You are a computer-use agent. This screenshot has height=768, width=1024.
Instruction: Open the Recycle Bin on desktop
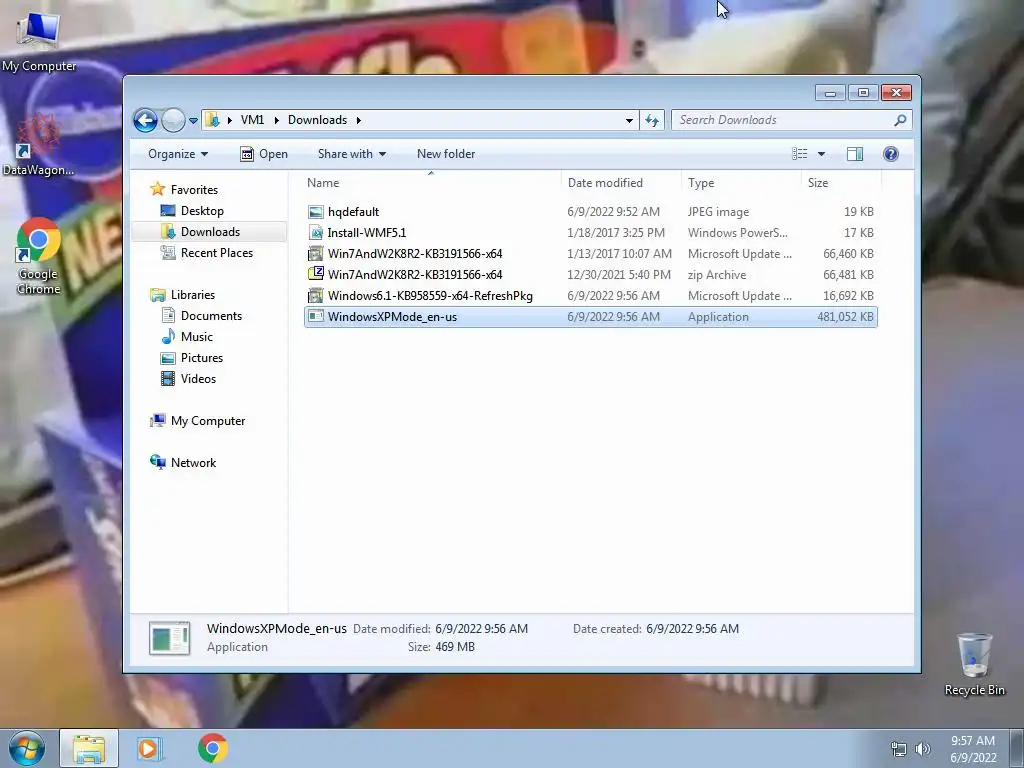[974, 665]
